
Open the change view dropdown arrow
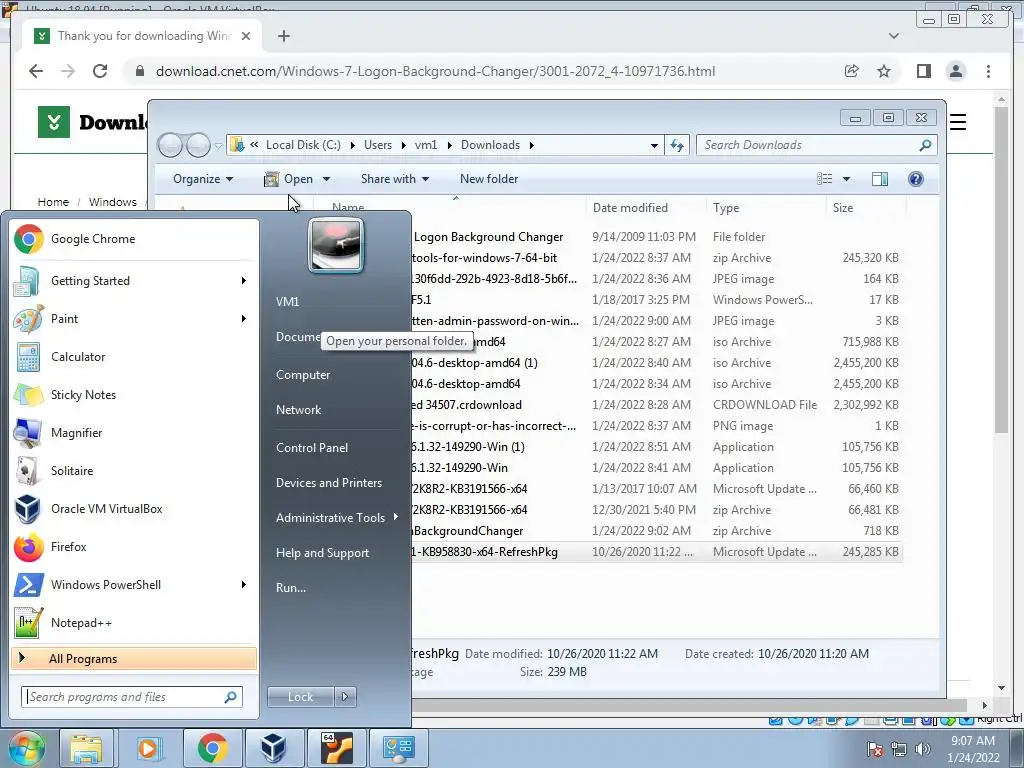point(846,179)
